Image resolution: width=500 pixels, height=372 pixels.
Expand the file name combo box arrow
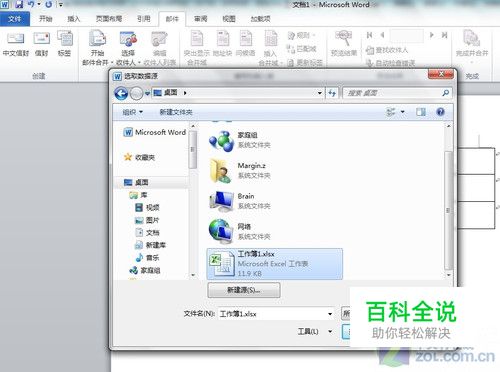coord(330,314)
